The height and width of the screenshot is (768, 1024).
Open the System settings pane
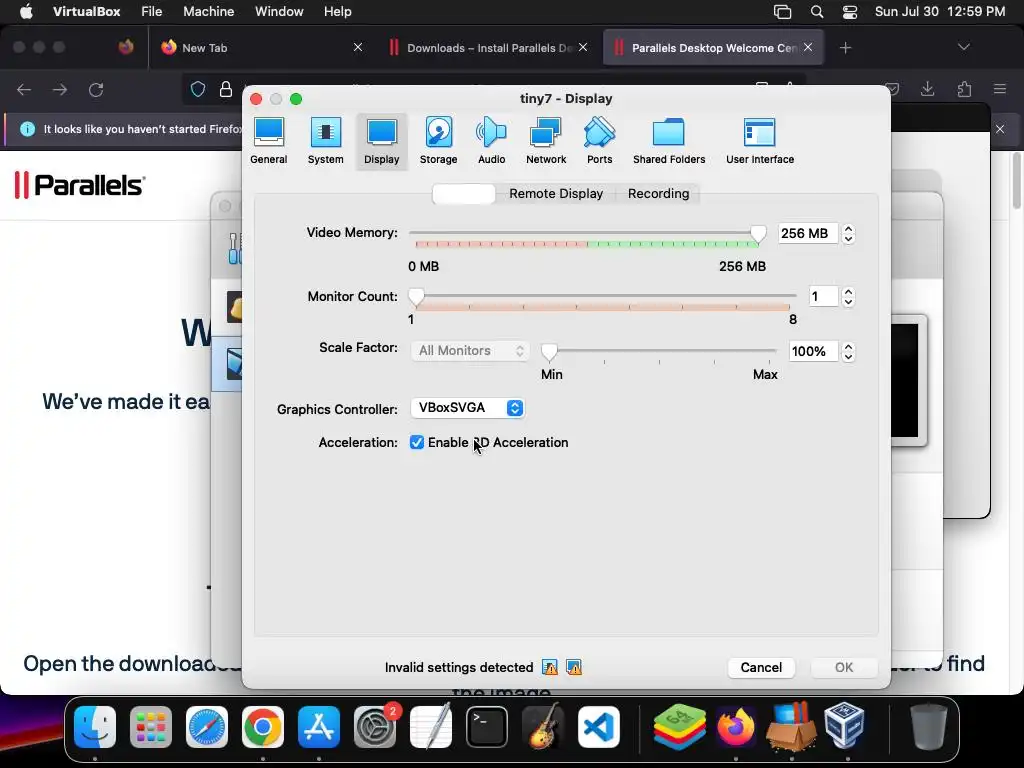[x=325, y=141]
